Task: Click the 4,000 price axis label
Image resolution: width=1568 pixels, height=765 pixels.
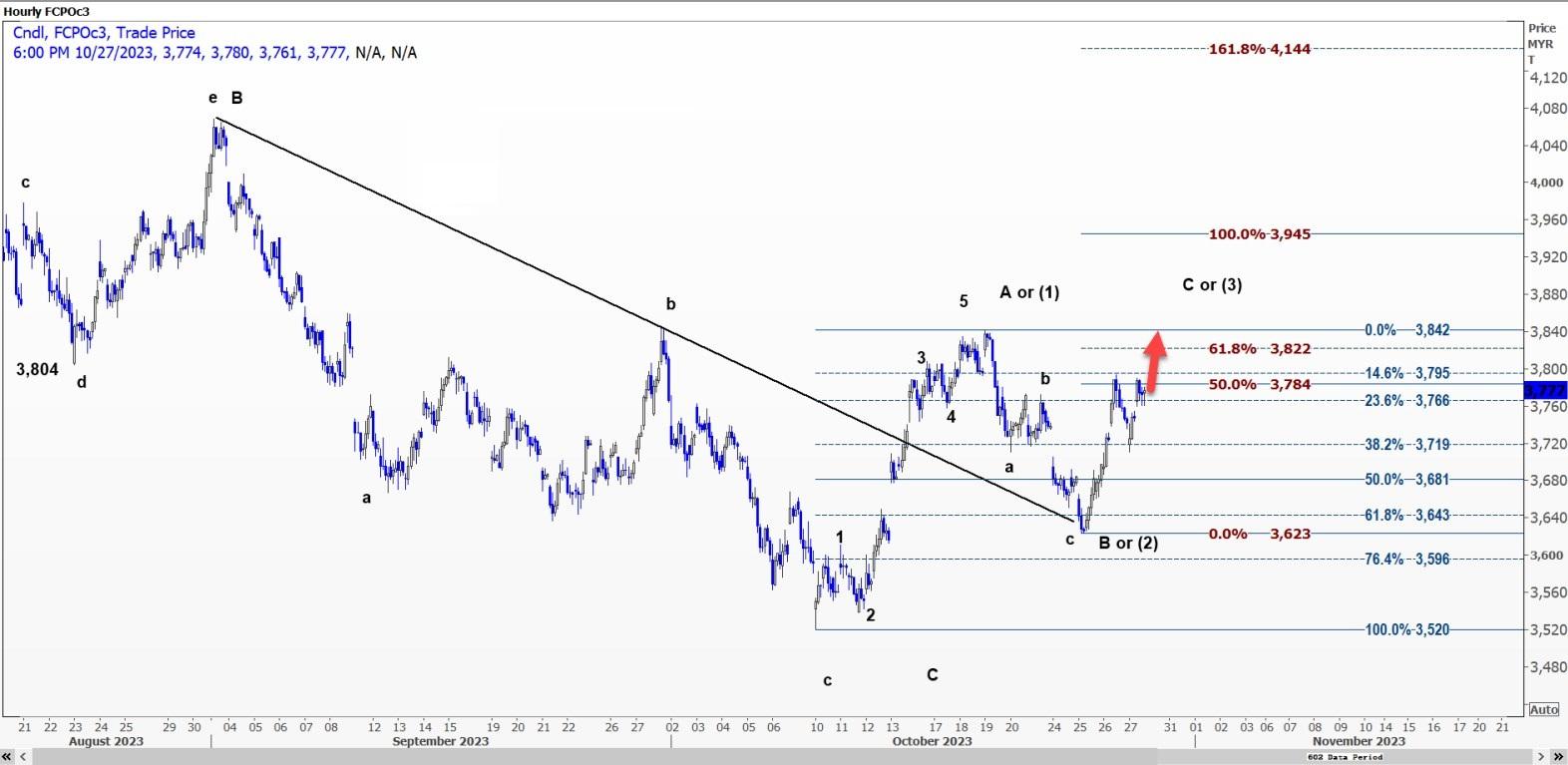Action: pyautogui.click(x=1547, y=184)
